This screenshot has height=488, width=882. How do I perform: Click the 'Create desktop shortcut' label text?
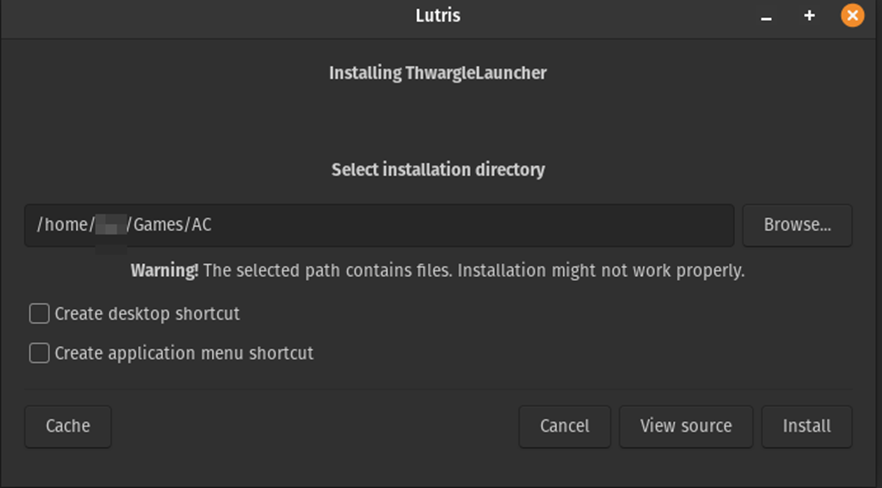(x=147, y=314)
